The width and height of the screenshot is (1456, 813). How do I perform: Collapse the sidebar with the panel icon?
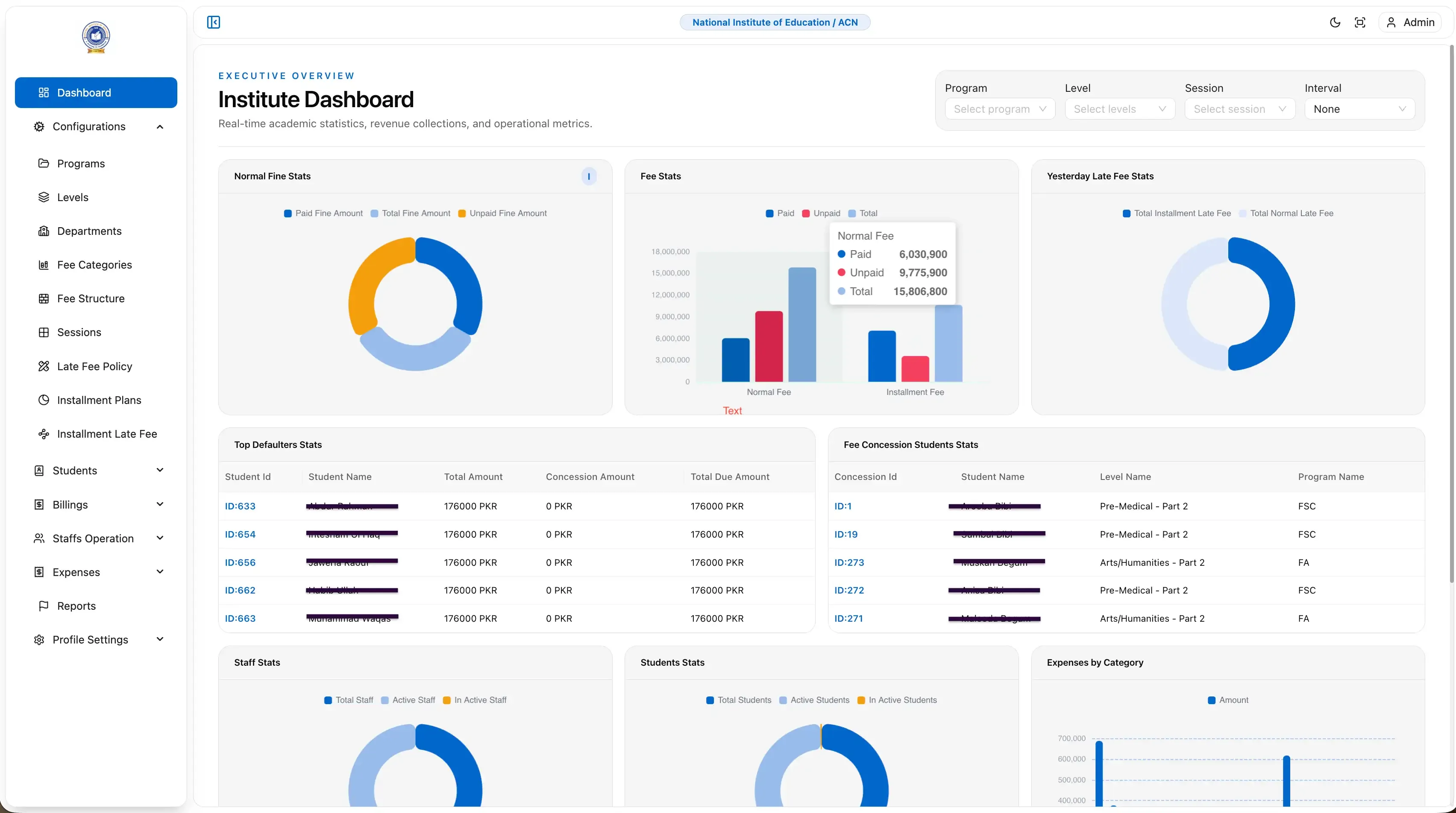click(x=213, y=22)
